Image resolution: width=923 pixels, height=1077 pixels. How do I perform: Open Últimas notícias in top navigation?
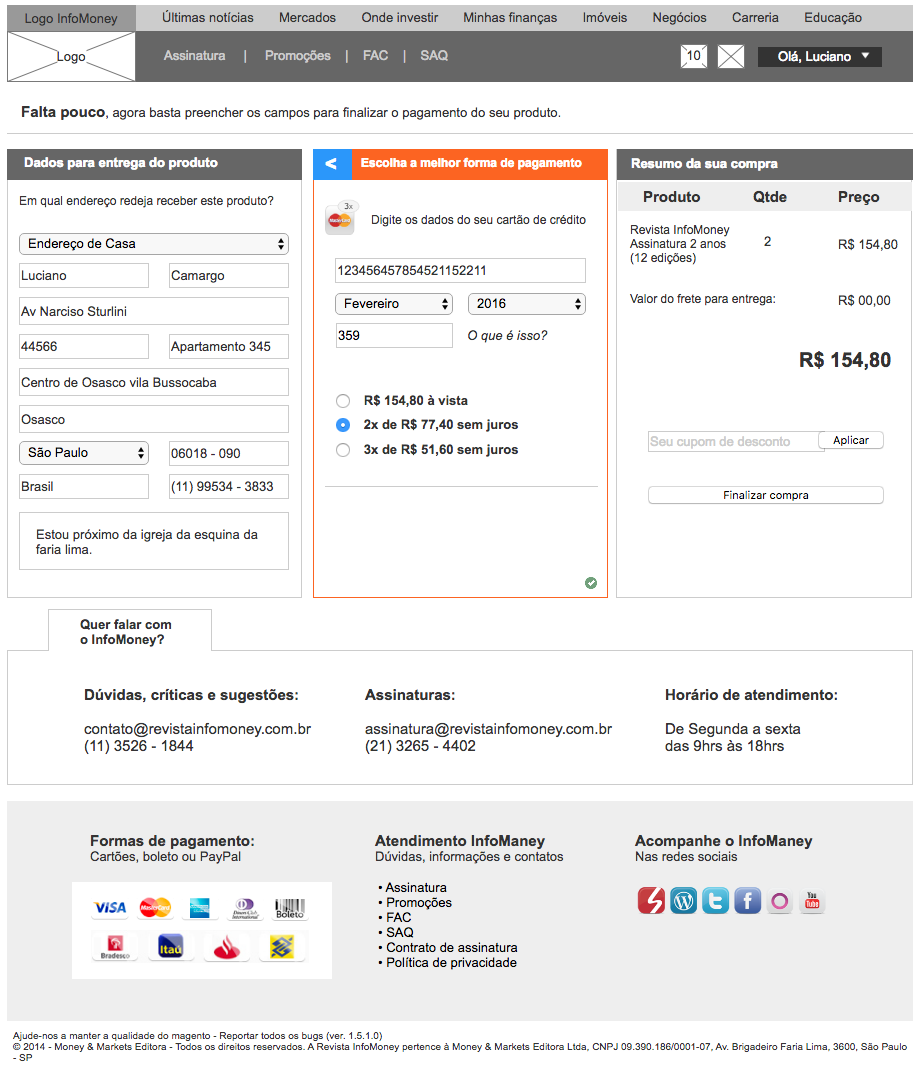tap(207, 18)
